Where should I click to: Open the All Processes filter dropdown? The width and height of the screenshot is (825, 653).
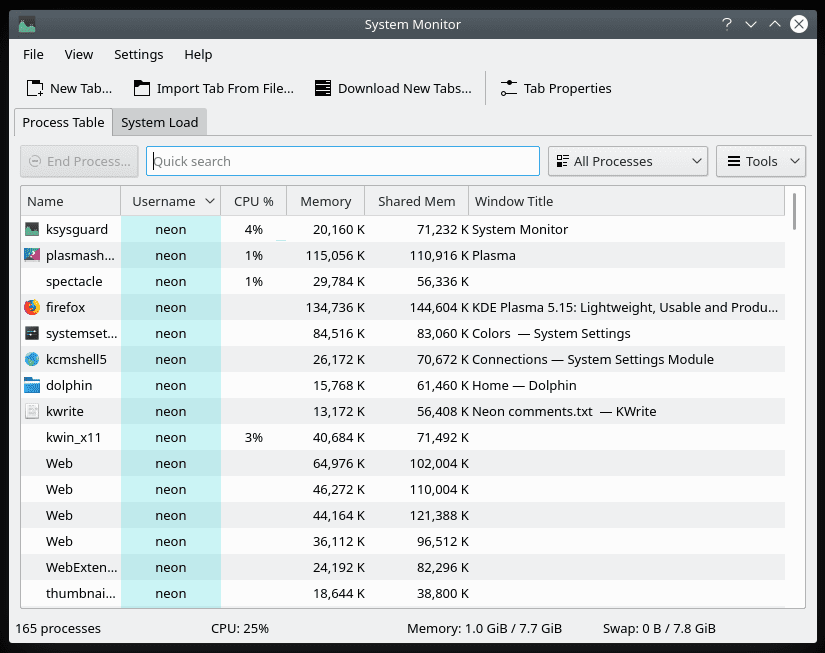click(x=627, y=160)
